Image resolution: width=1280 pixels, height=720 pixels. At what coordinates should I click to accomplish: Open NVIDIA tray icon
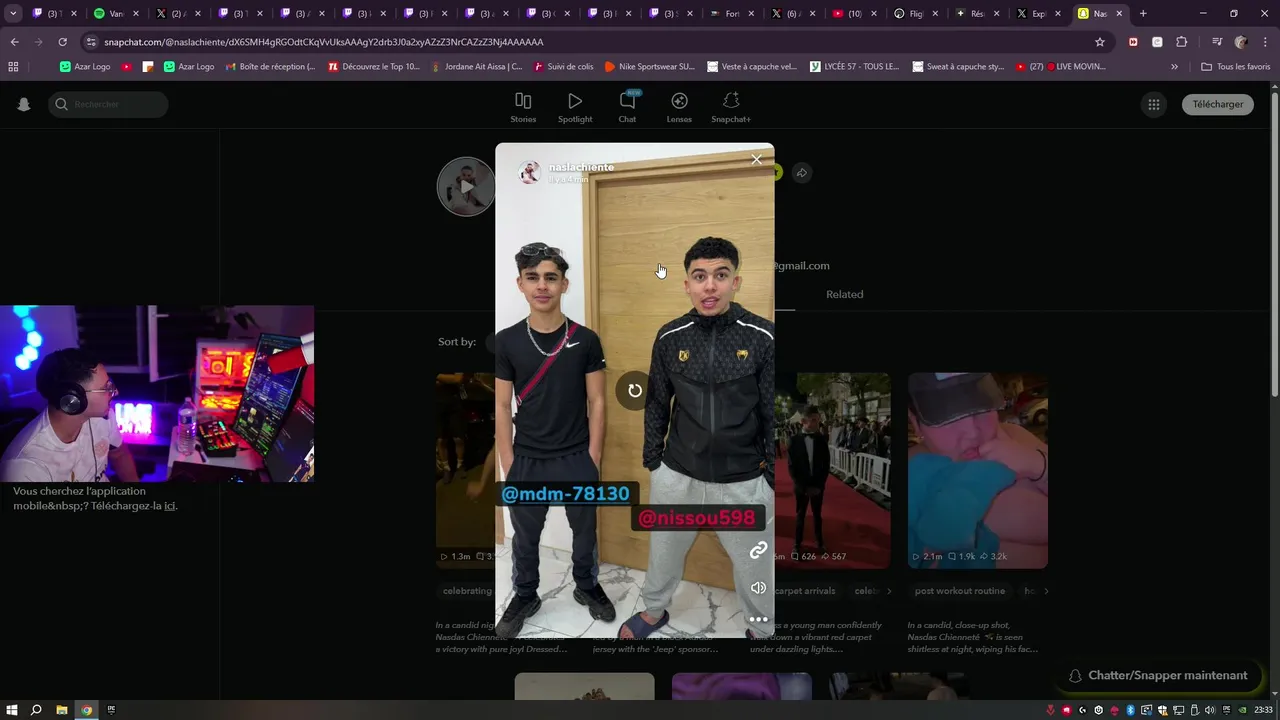tap(1242, 710)
